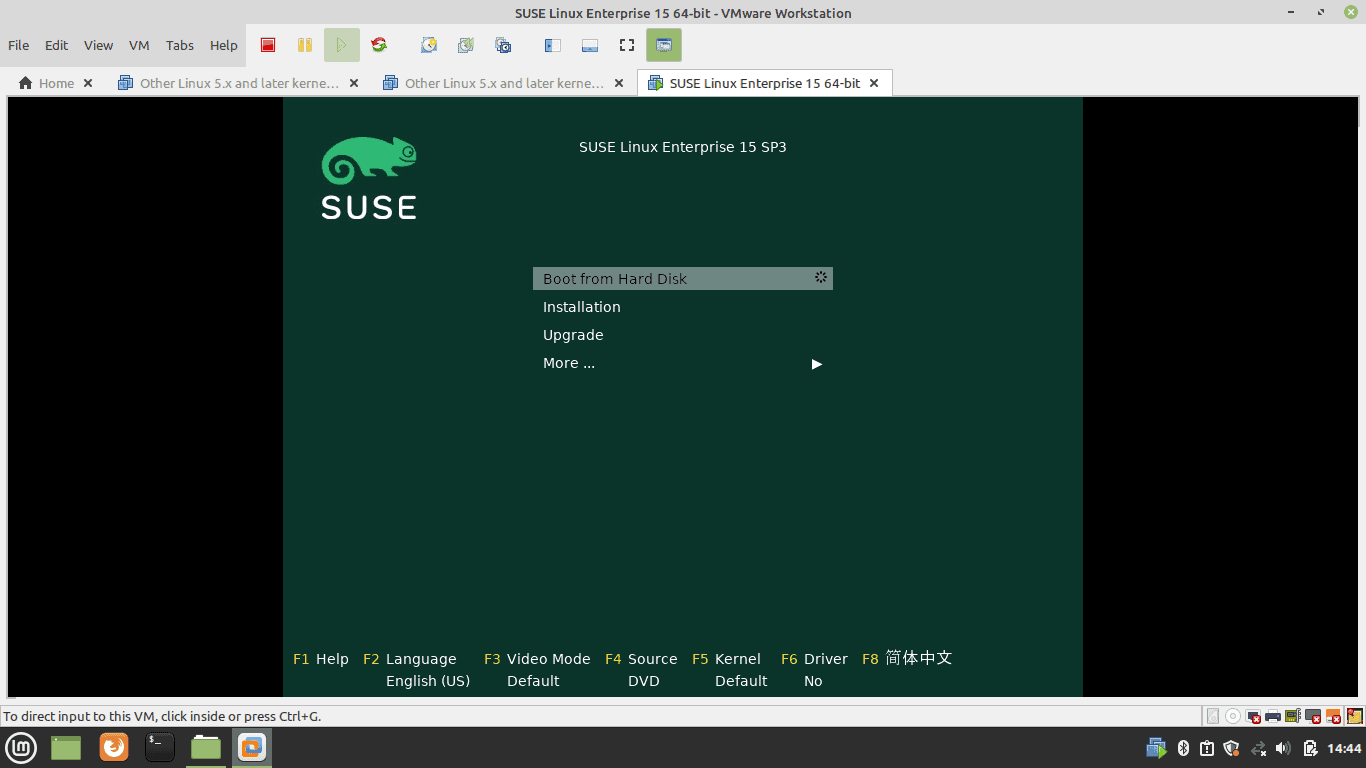Enter full screen mode with the toolbar icon
The image size is (1366, 768).
[627, 45]
